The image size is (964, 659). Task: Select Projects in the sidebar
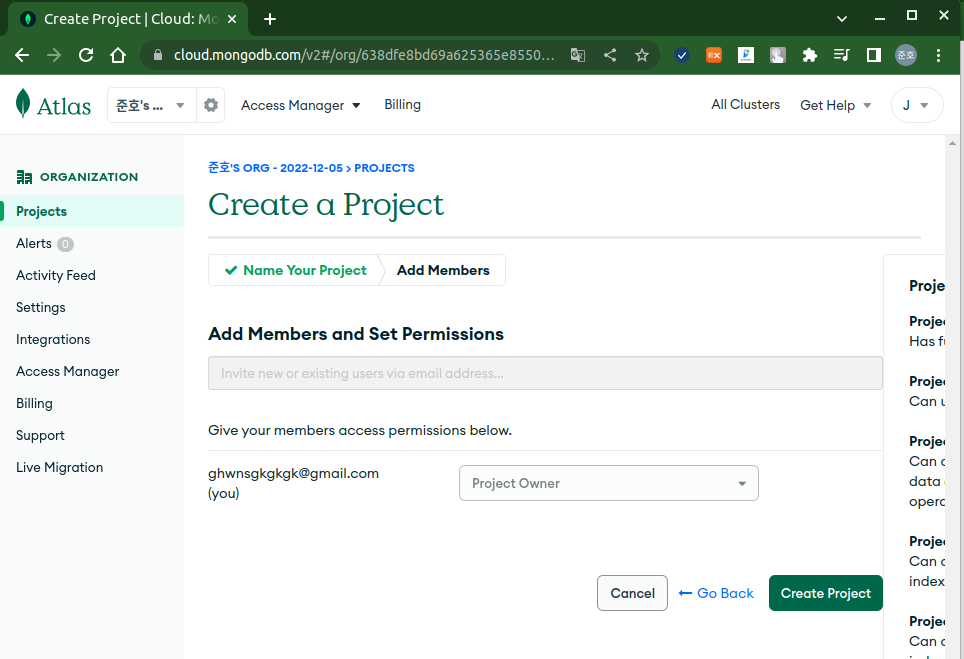(x=92, y=211)
